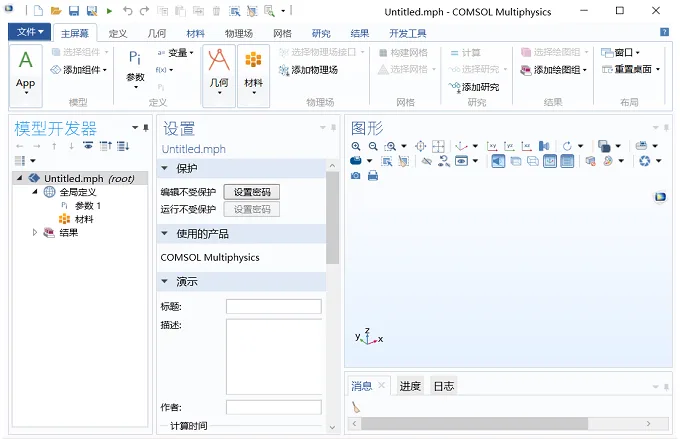Viewport: 680px width, 439px height.
Task: Click the New file icon in quick access toolbar
Action: 38,11
